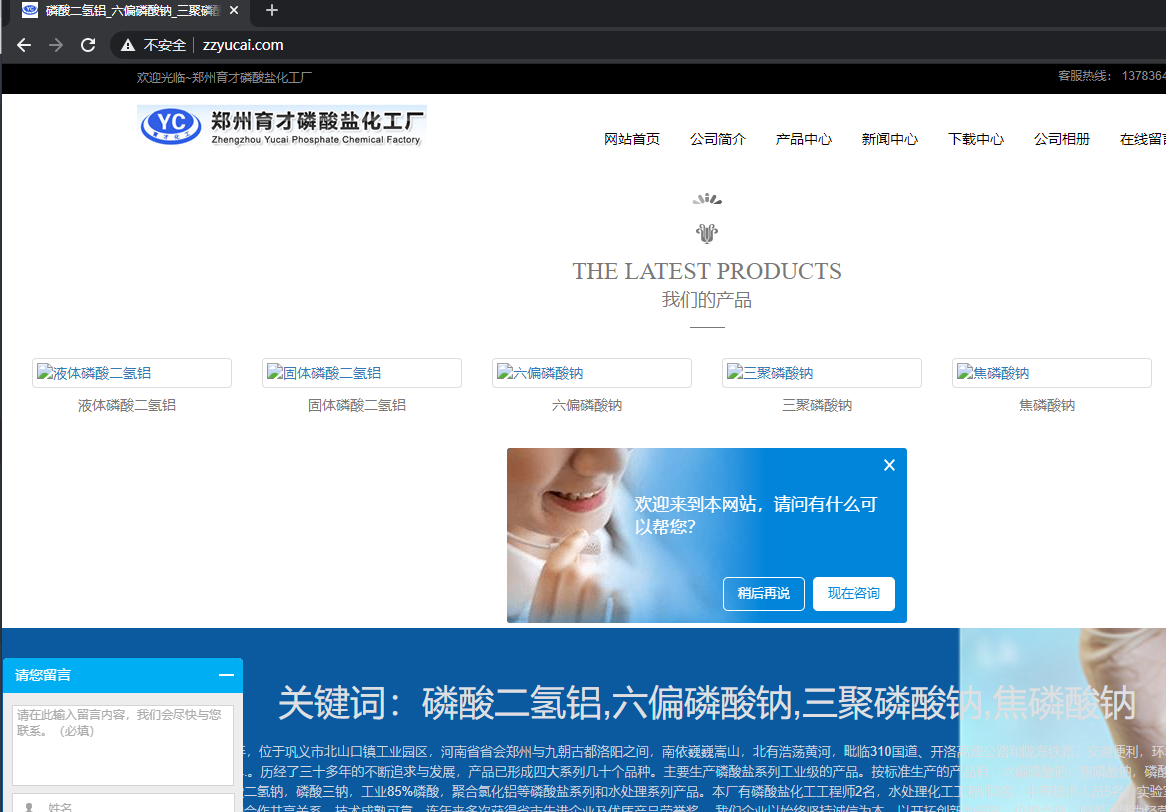Click the 三聚磷酸钠 product image

(822, 373)
